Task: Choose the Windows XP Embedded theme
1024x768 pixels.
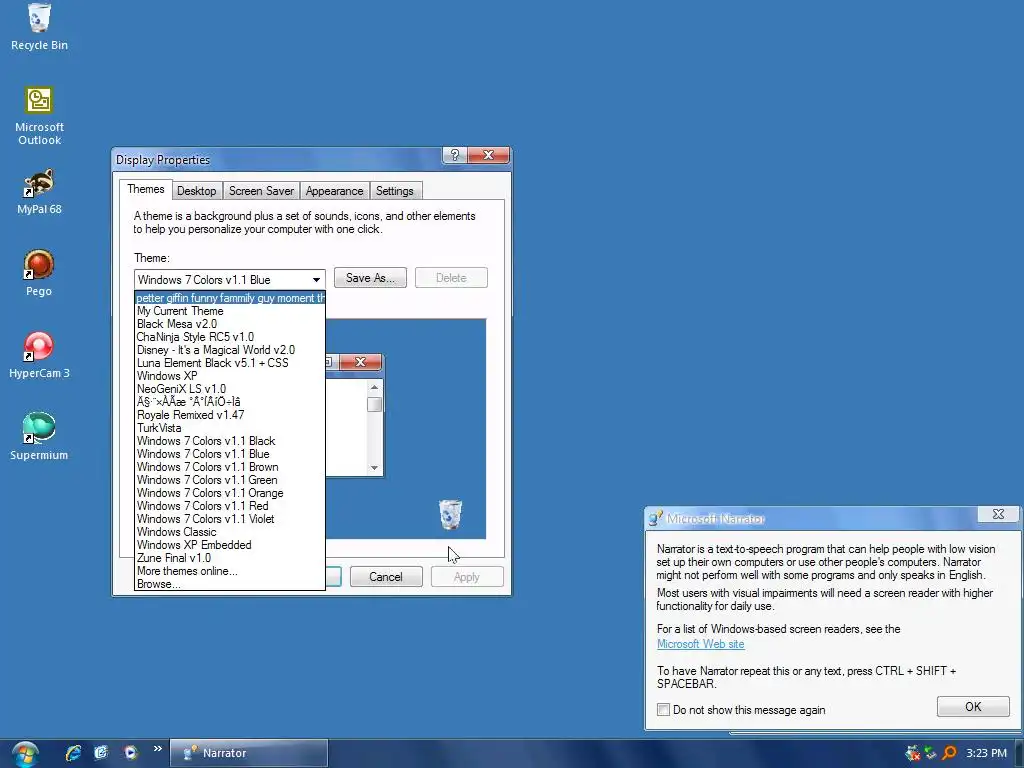Action: tap(230, 545)
